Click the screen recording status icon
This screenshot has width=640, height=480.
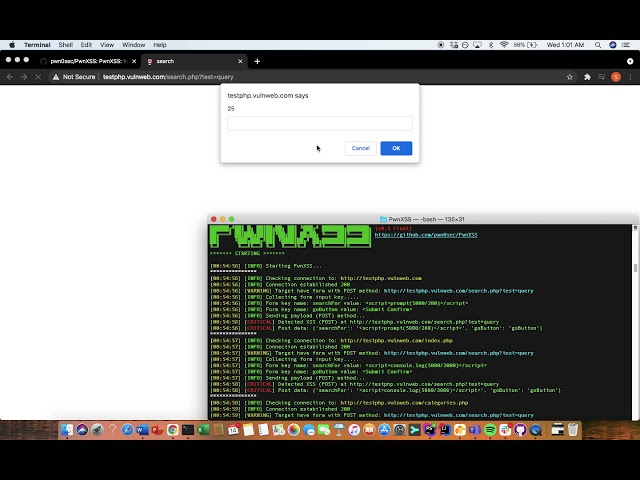click(441, 45)
